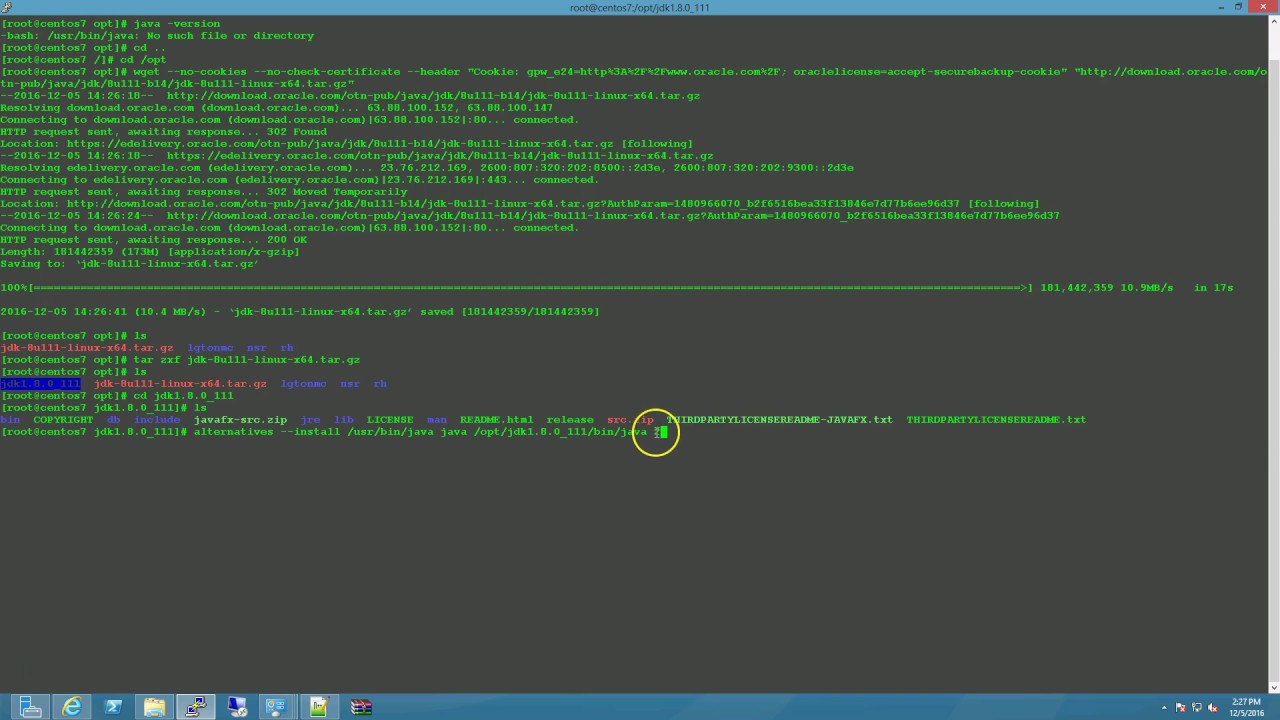Click the window title root@centos7:/opt/jdk1.8.0_111
Screen dimensions: 1280x720
tap(640, 8)
